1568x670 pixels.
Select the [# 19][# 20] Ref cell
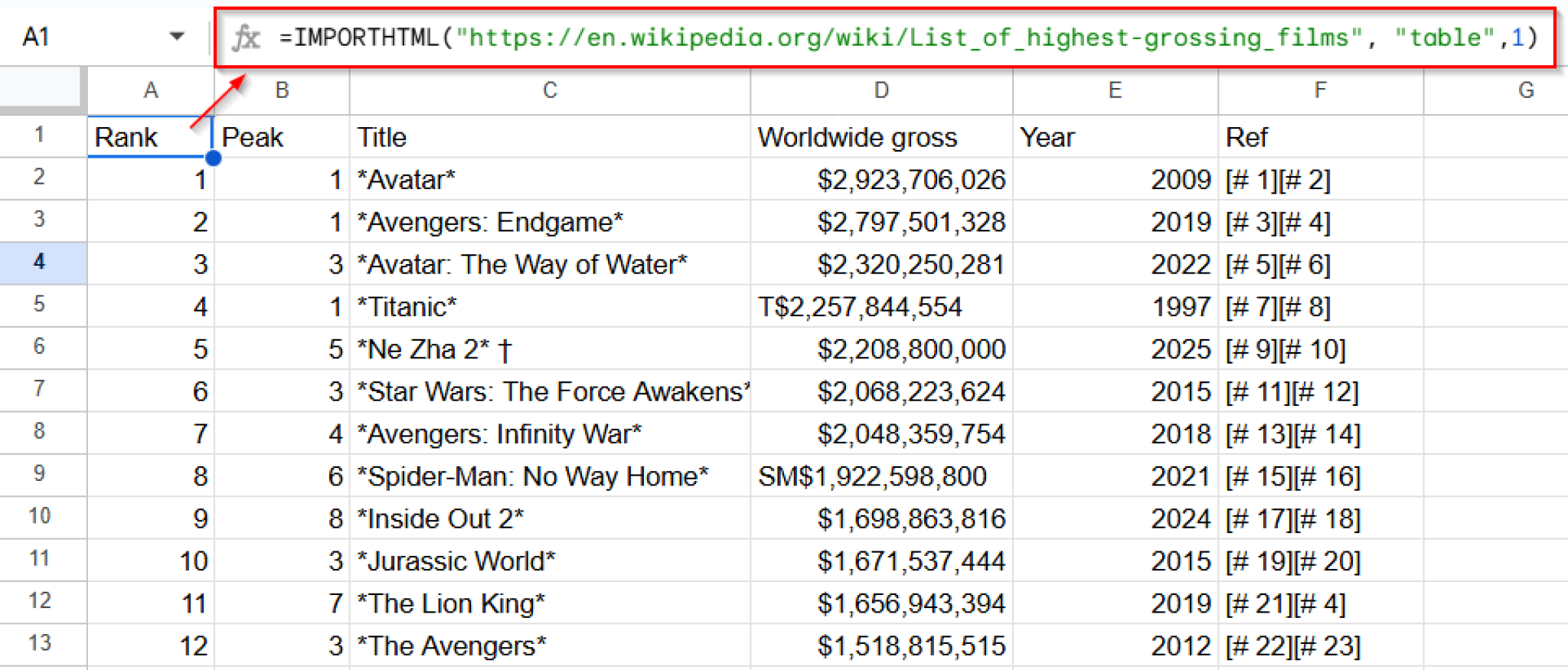tap(1320, 561)
